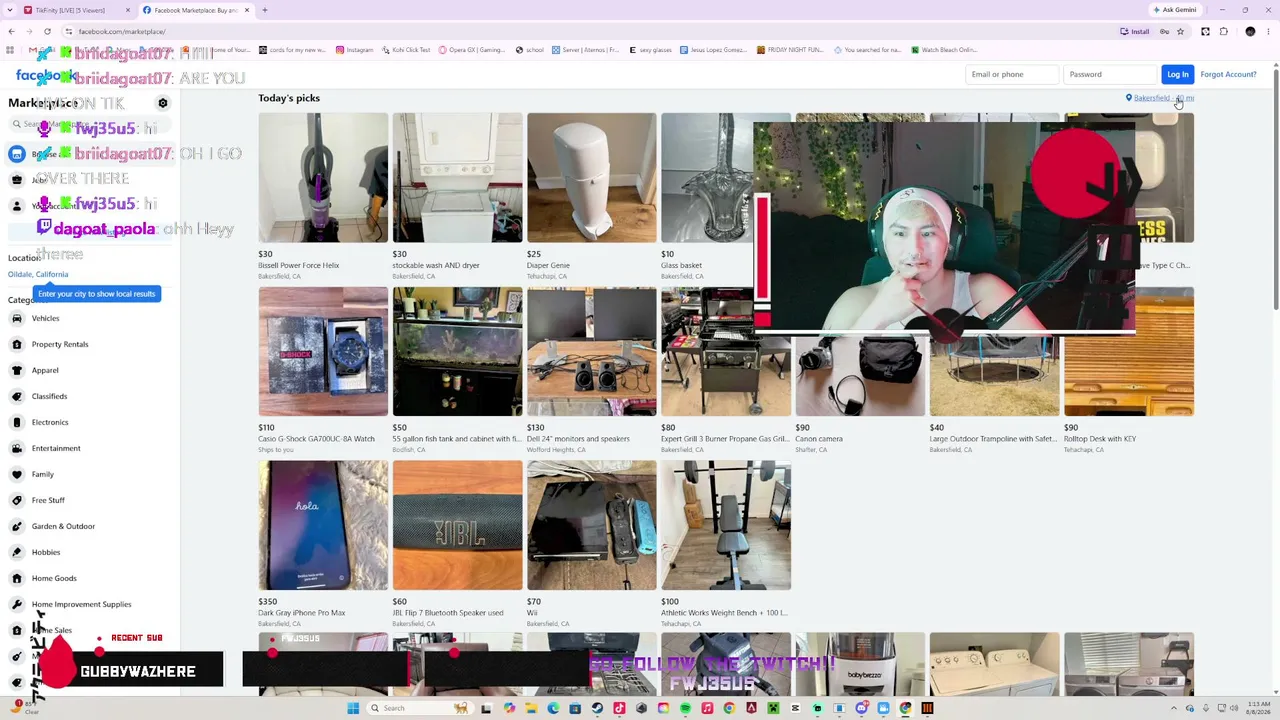This screenshot has height=720, width=1280.
Task: Open a new browser tab
Action: pos(264,10)
